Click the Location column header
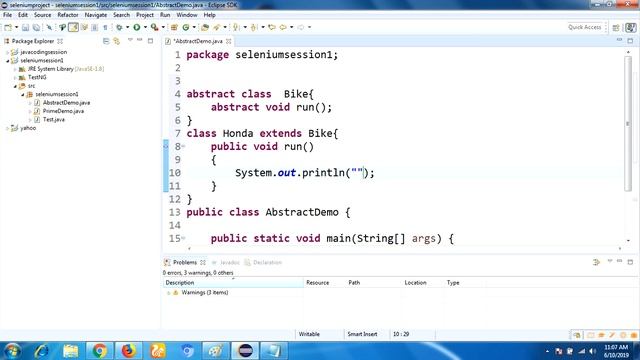The height and width of the screenshot is (360, 640). [x=422, y=282]
